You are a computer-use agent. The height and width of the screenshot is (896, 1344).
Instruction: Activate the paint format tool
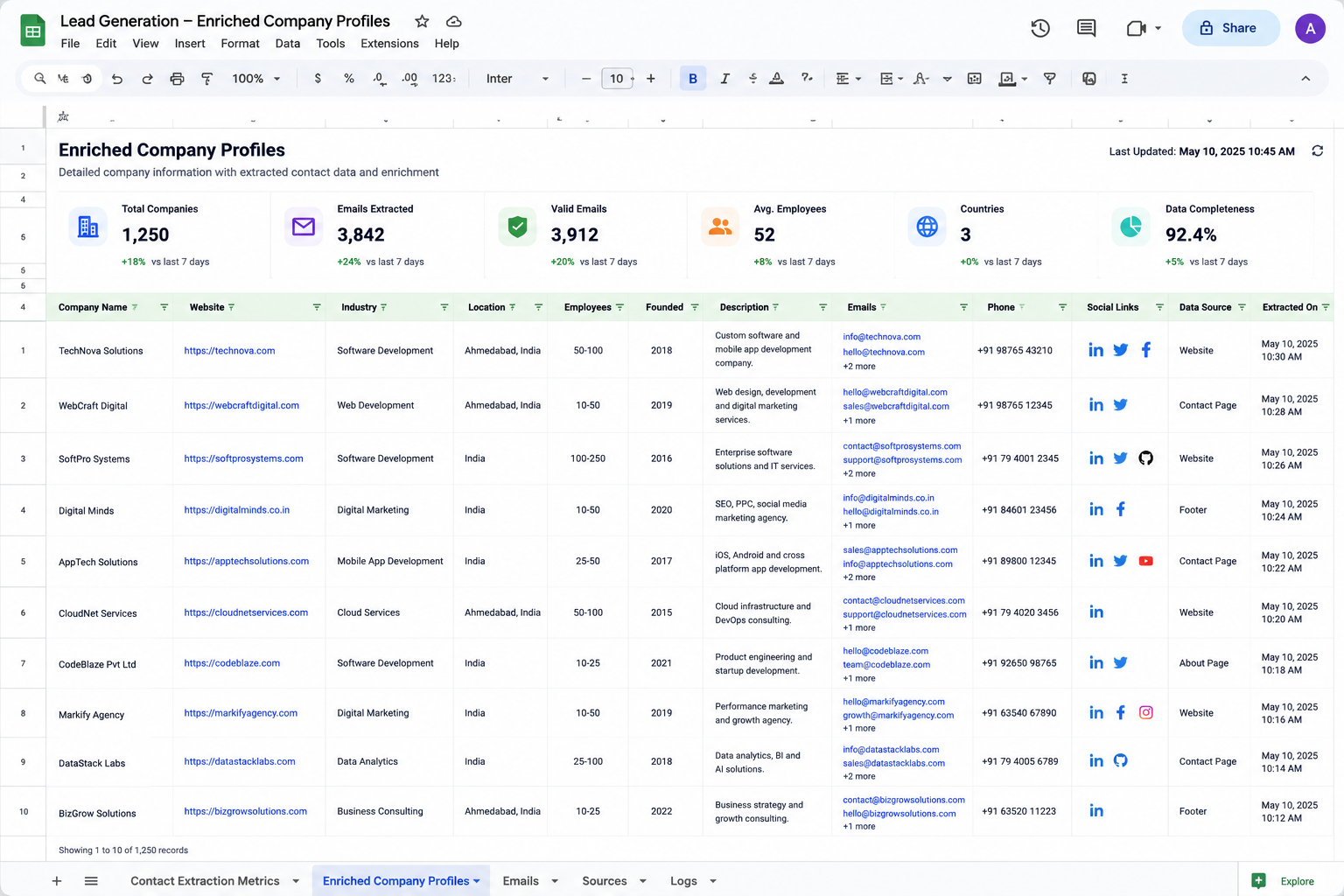click(206, 79)
